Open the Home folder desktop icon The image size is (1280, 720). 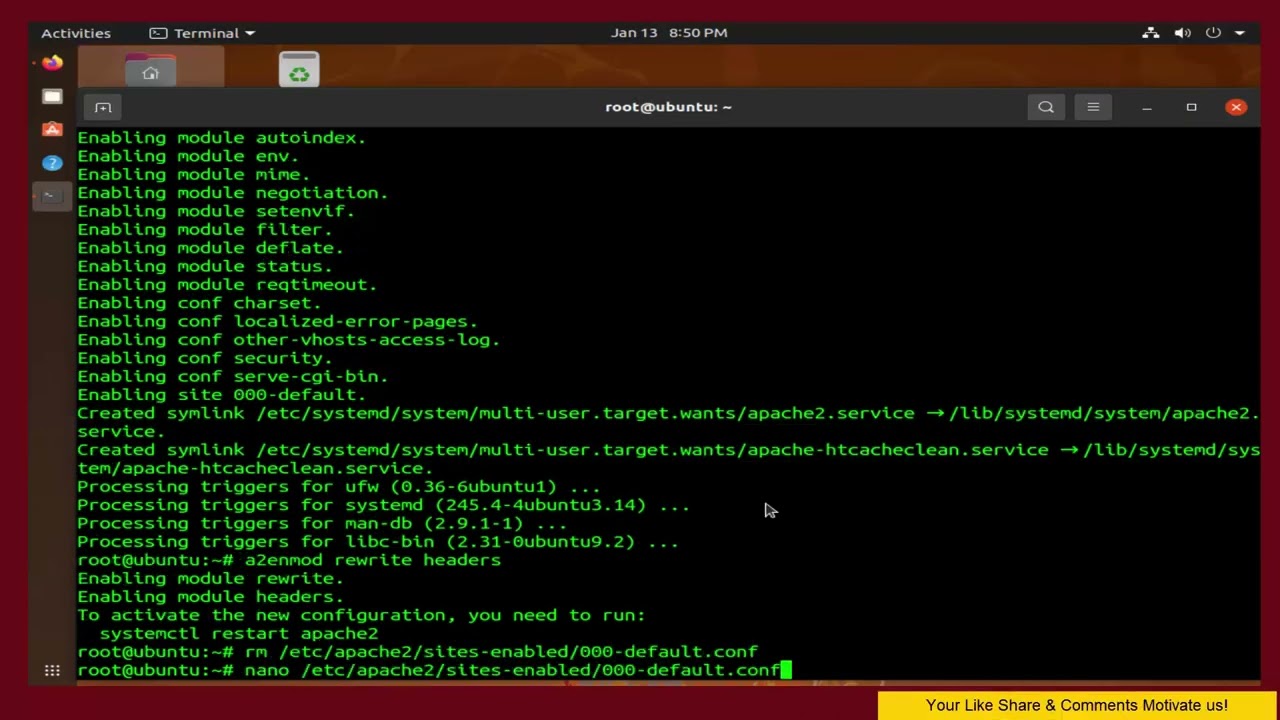point(150,72)
